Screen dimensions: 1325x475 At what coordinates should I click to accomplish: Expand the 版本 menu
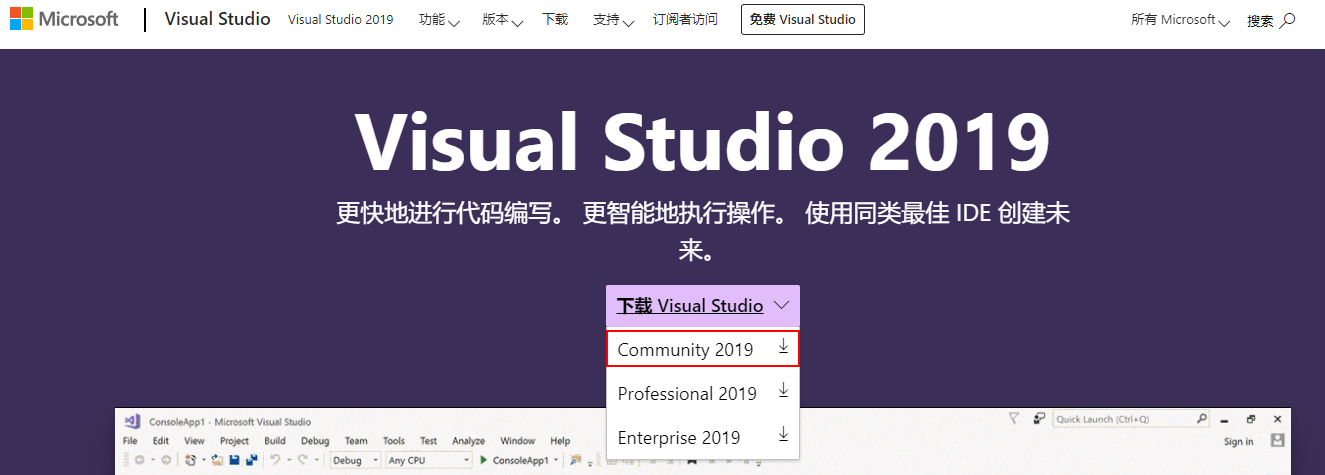coord(502,20)
